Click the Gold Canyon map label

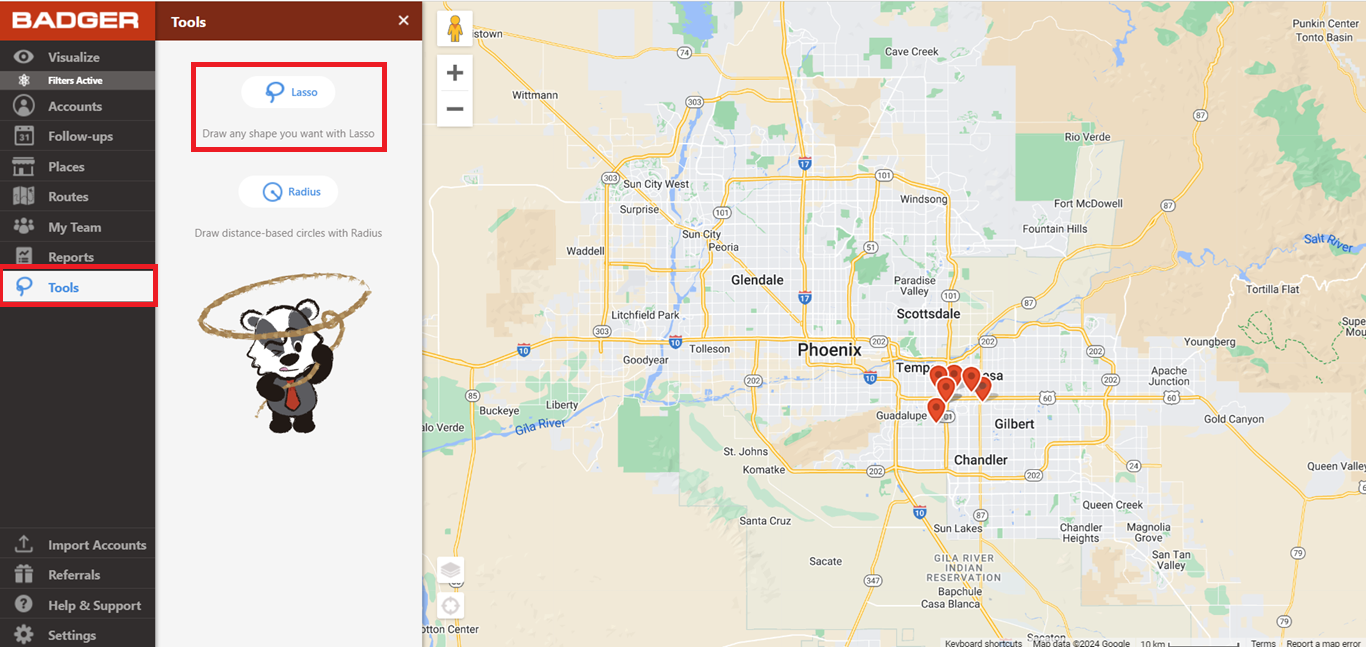1232,419
